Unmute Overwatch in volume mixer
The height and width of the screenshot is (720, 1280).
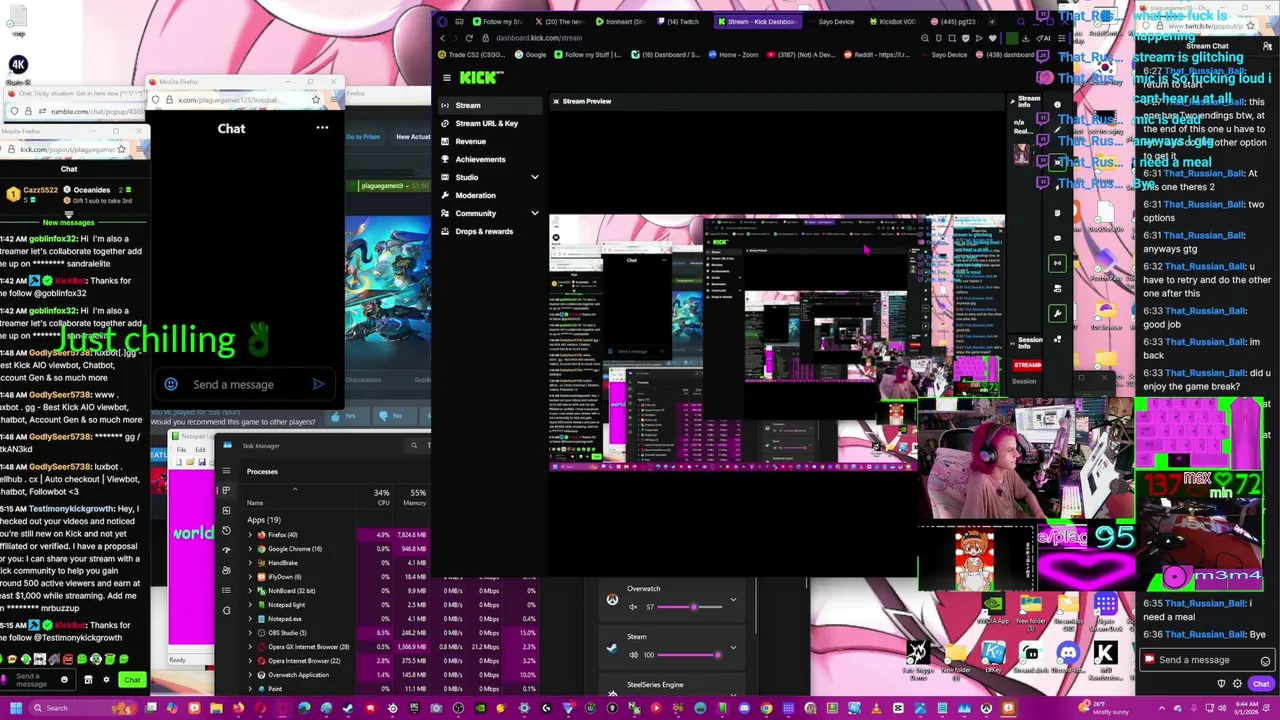point(633,607)
